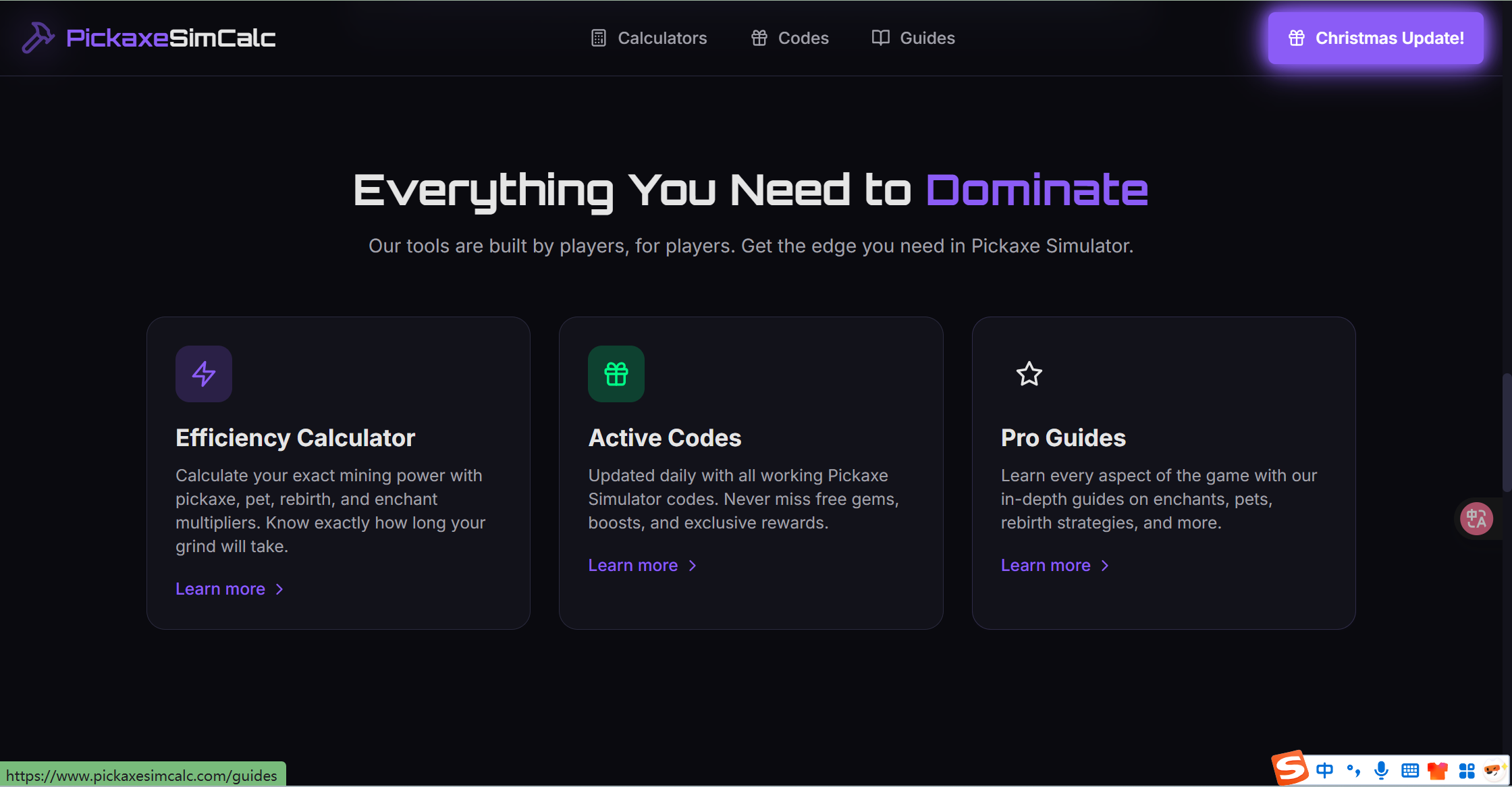Click the PickaxeSimCalc pickaxe logo icon
Screen dimensions: 1512x787
point(38,38)
